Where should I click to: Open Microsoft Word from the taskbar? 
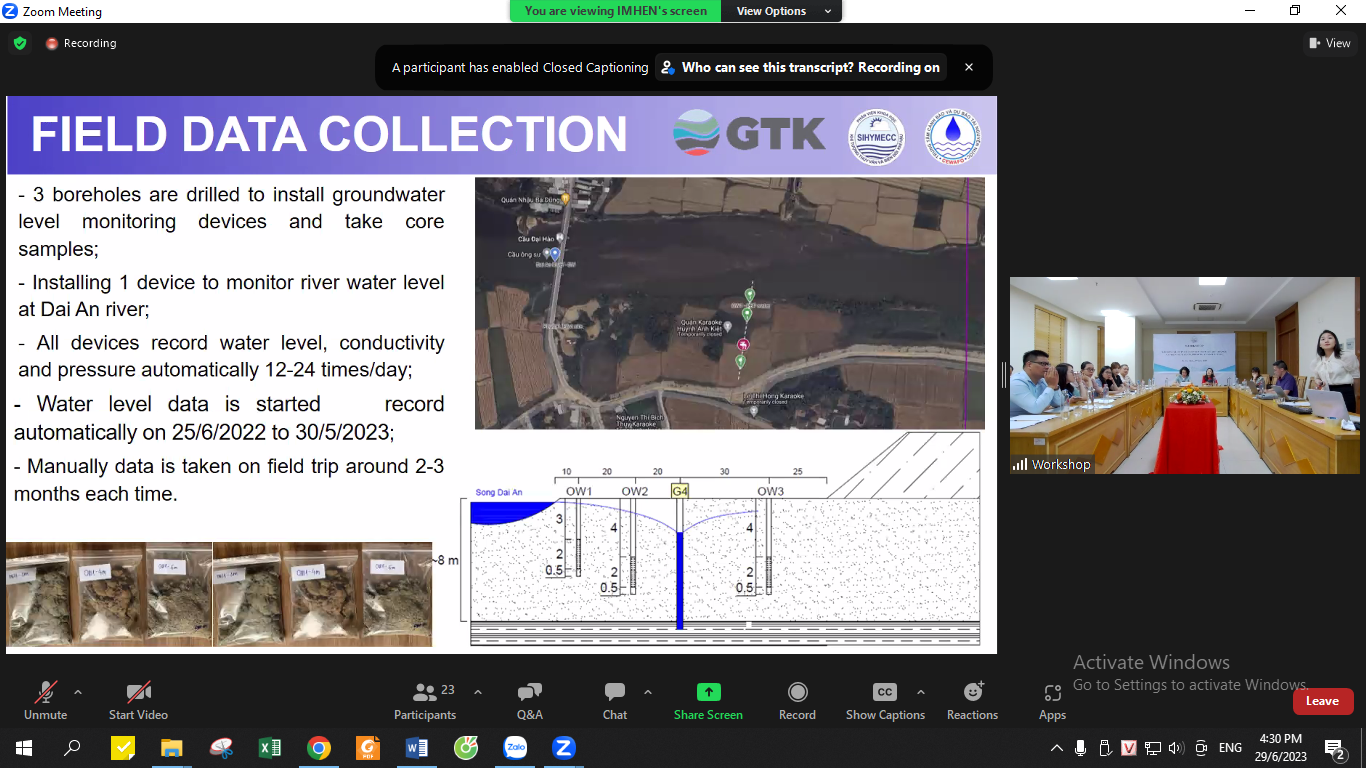pyautogui.click(x=417, y=747)
